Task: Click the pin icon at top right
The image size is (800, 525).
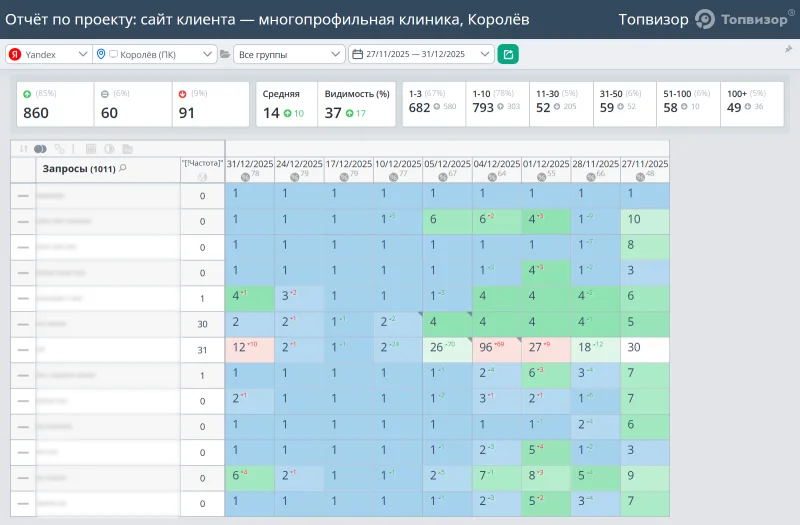Action: click(788, 49)
